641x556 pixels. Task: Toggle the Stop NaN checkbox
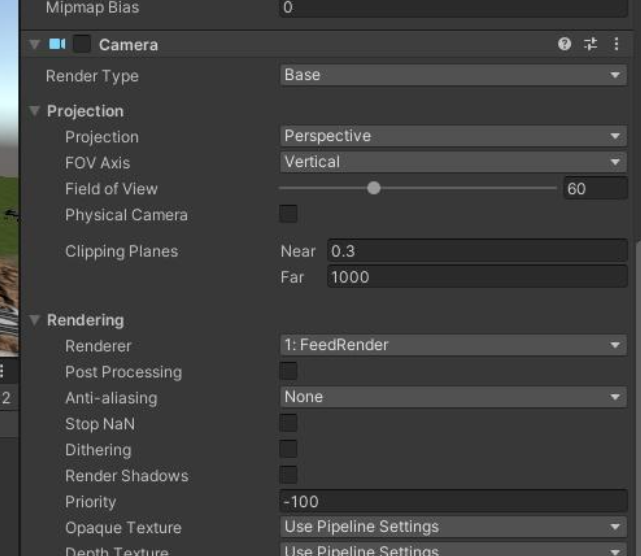pyautogui.click(x=288, y=423)
